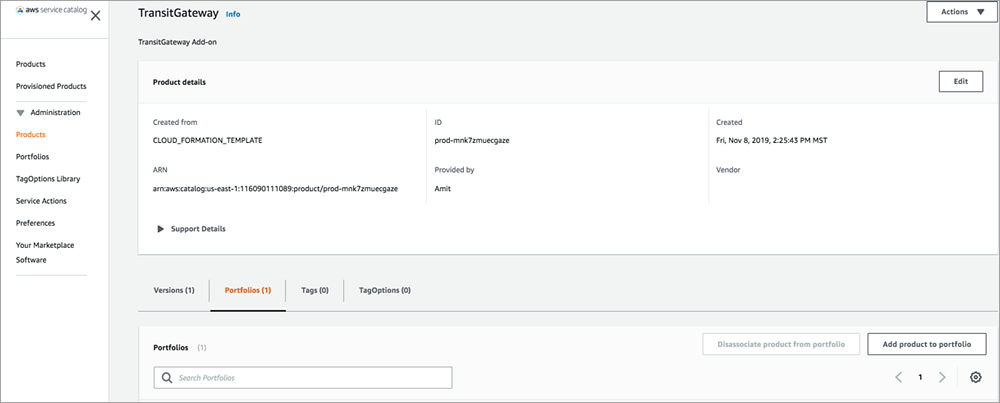Click the TransitGateway page heading

(179, 13)
